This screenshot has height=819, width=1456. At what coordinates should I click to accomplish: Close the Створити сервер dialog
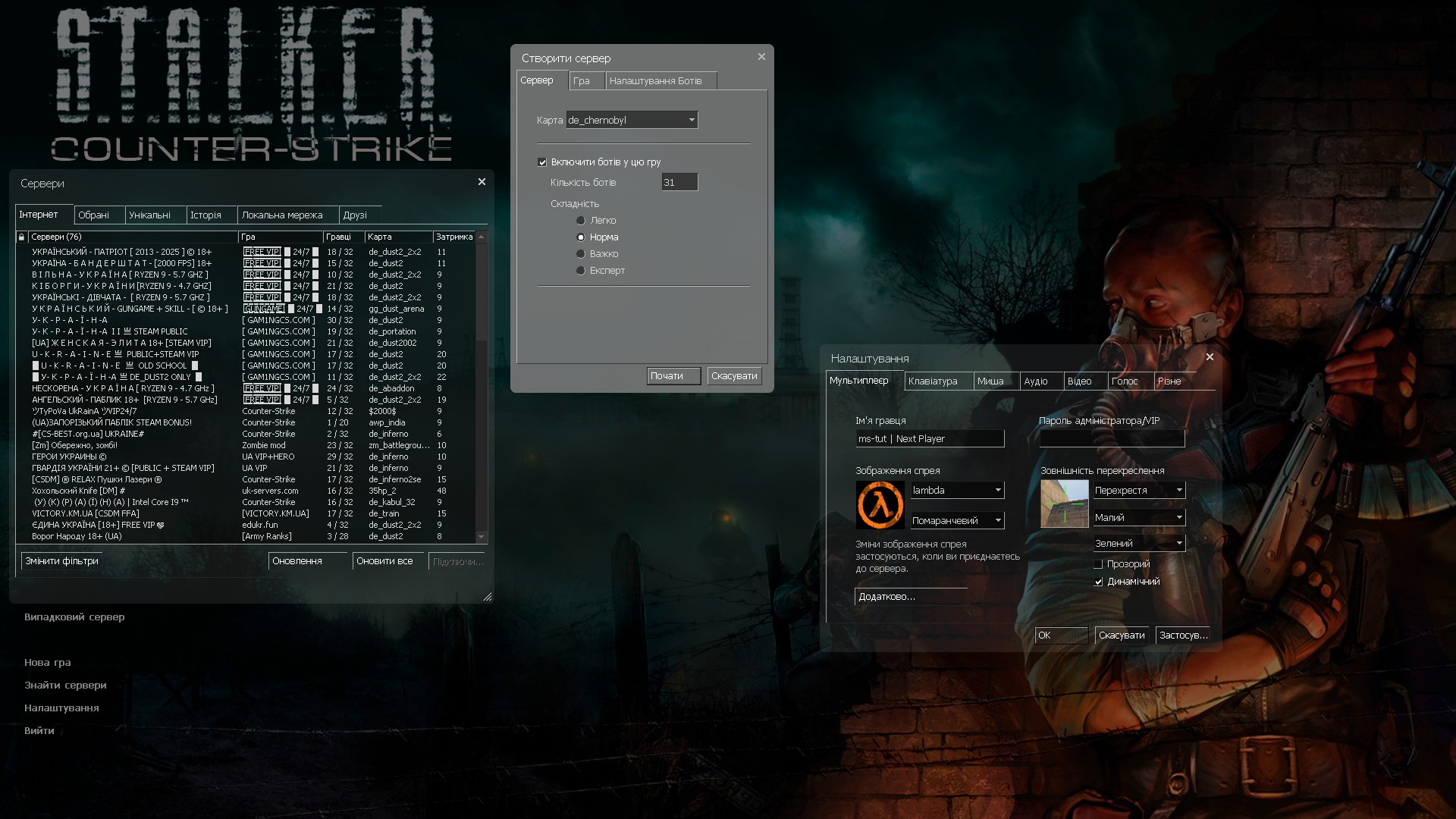[761, 57]
